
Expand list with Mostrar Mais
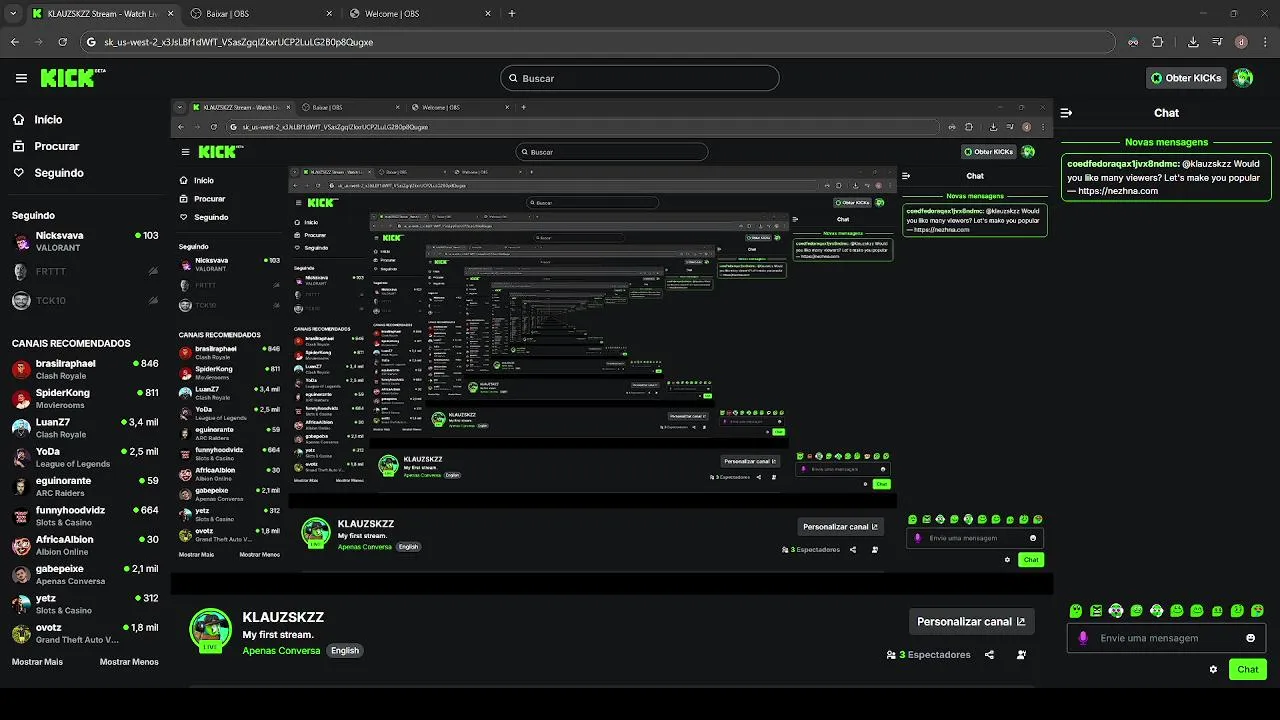tap(37, 662)
